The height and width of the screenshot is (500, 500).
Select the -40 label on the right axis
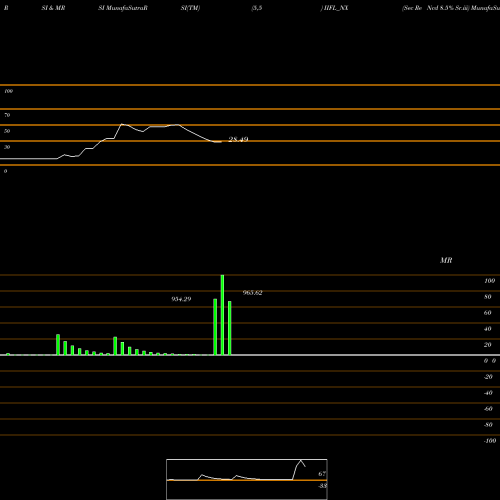coord(488,393)
